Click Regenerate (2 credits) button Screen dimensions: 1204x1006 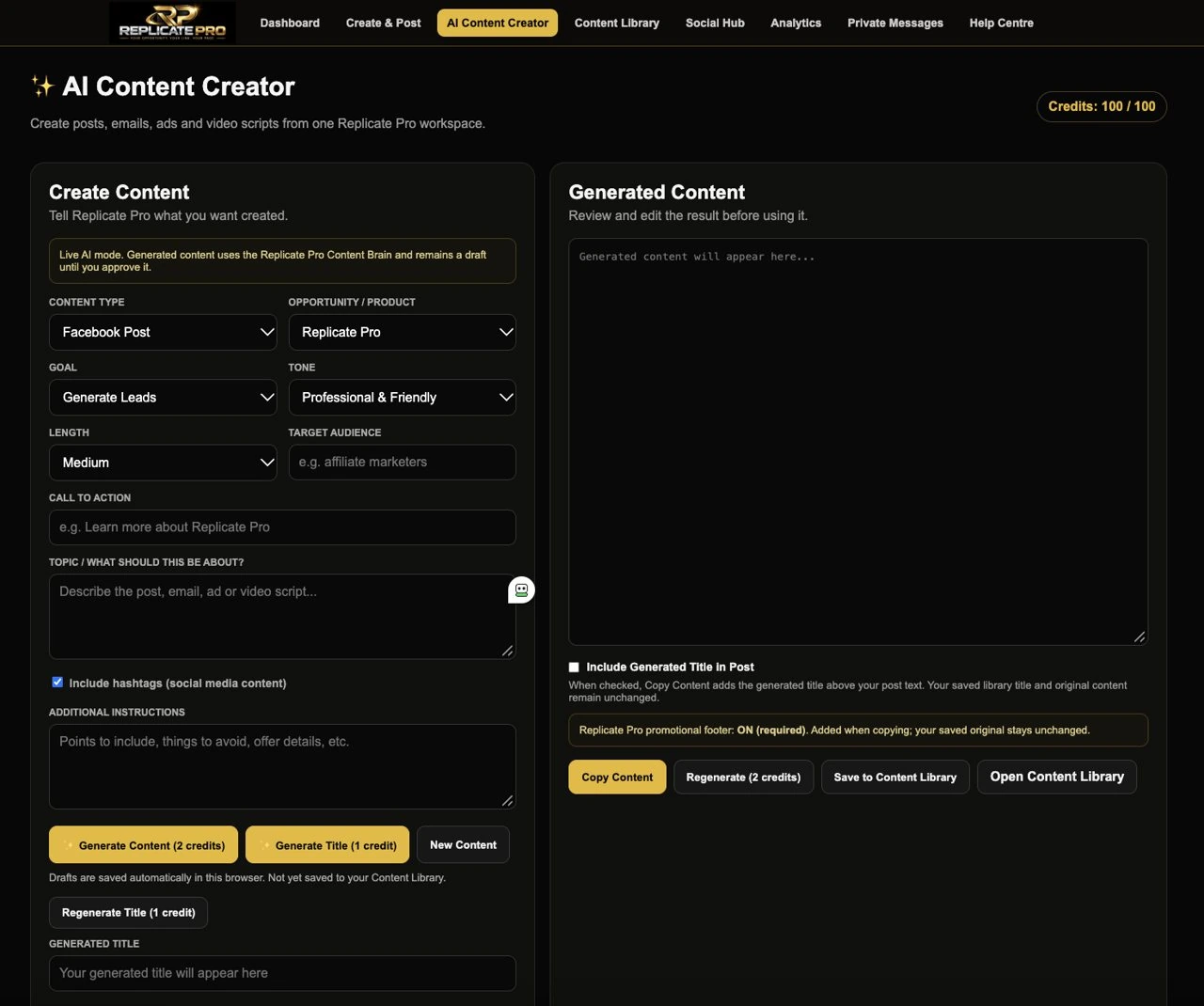[743, 777]
